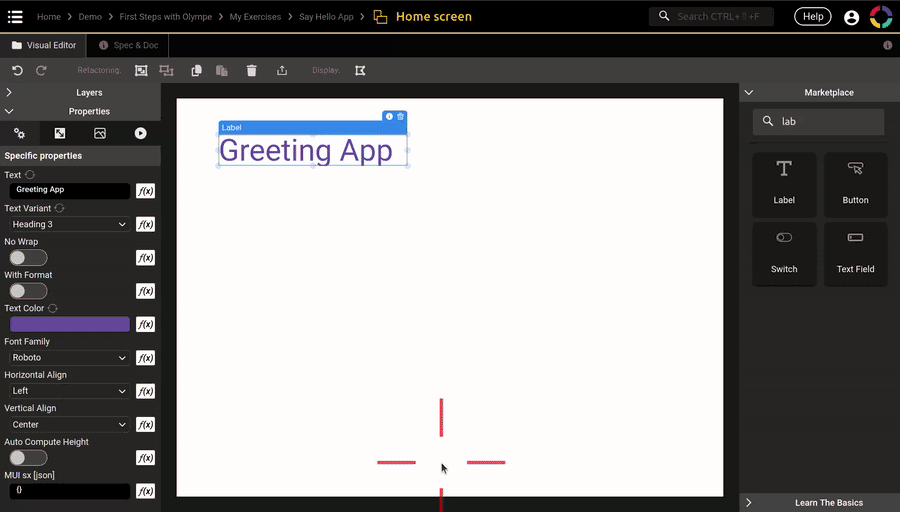The height and width of the screenshot is (512, 900).
Task: Click the f(x) button beside Text field
Action: click(x=145, y=190)
